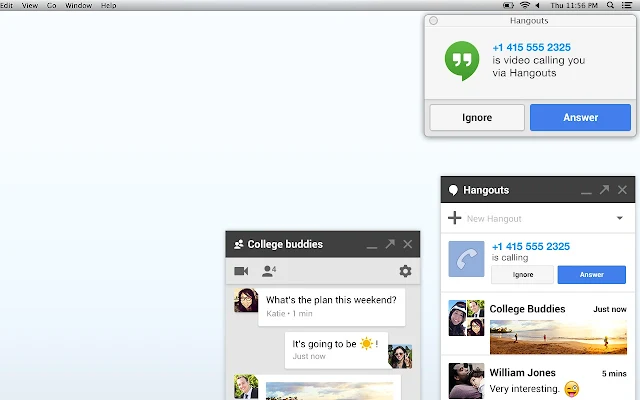The image size is (640, 400).
Task: Pop out the College buddies chat window
Action: tap(390, 244)
